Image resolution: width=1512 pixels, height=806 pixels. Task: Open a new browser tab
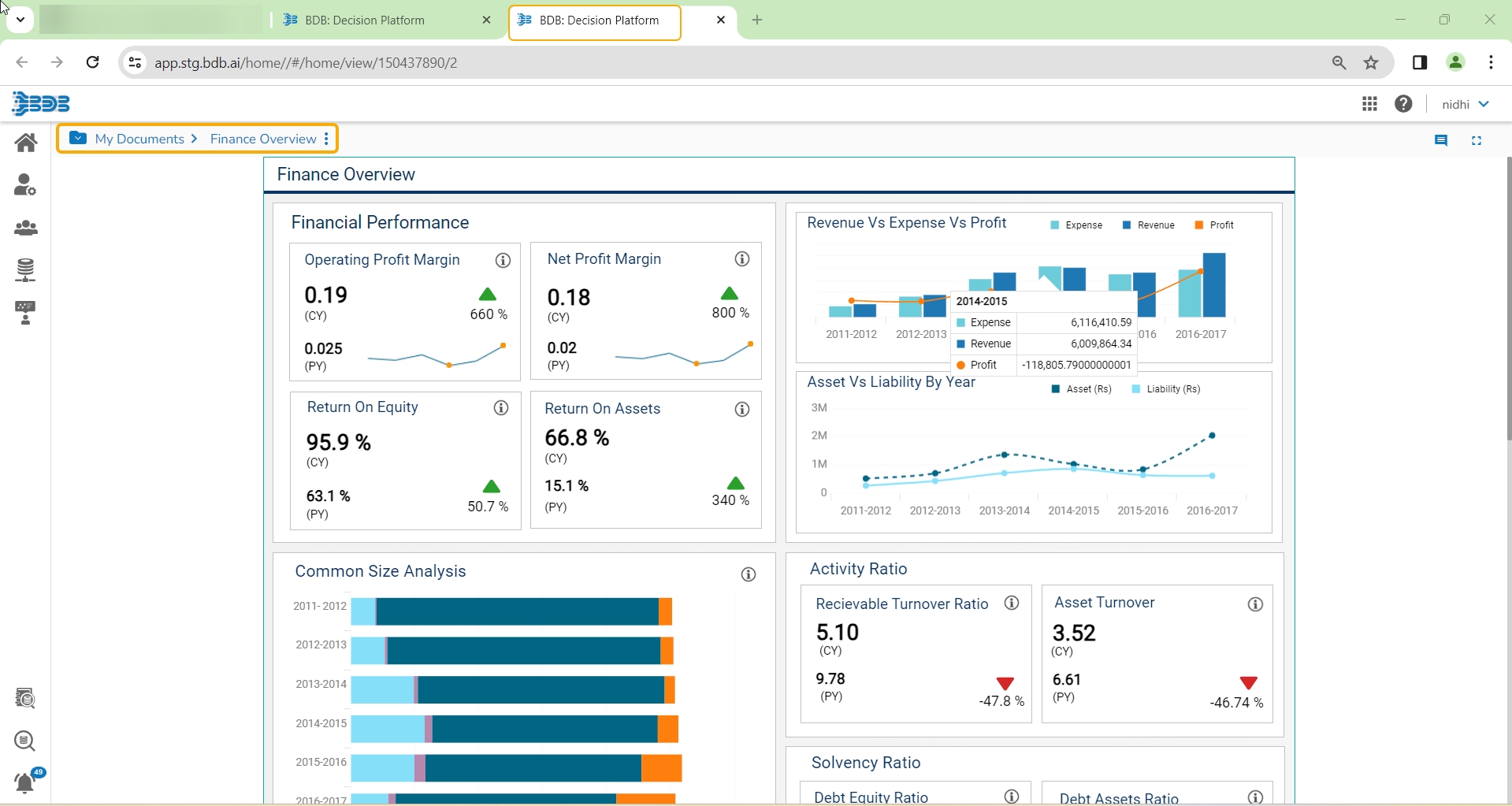coord(757,20)
